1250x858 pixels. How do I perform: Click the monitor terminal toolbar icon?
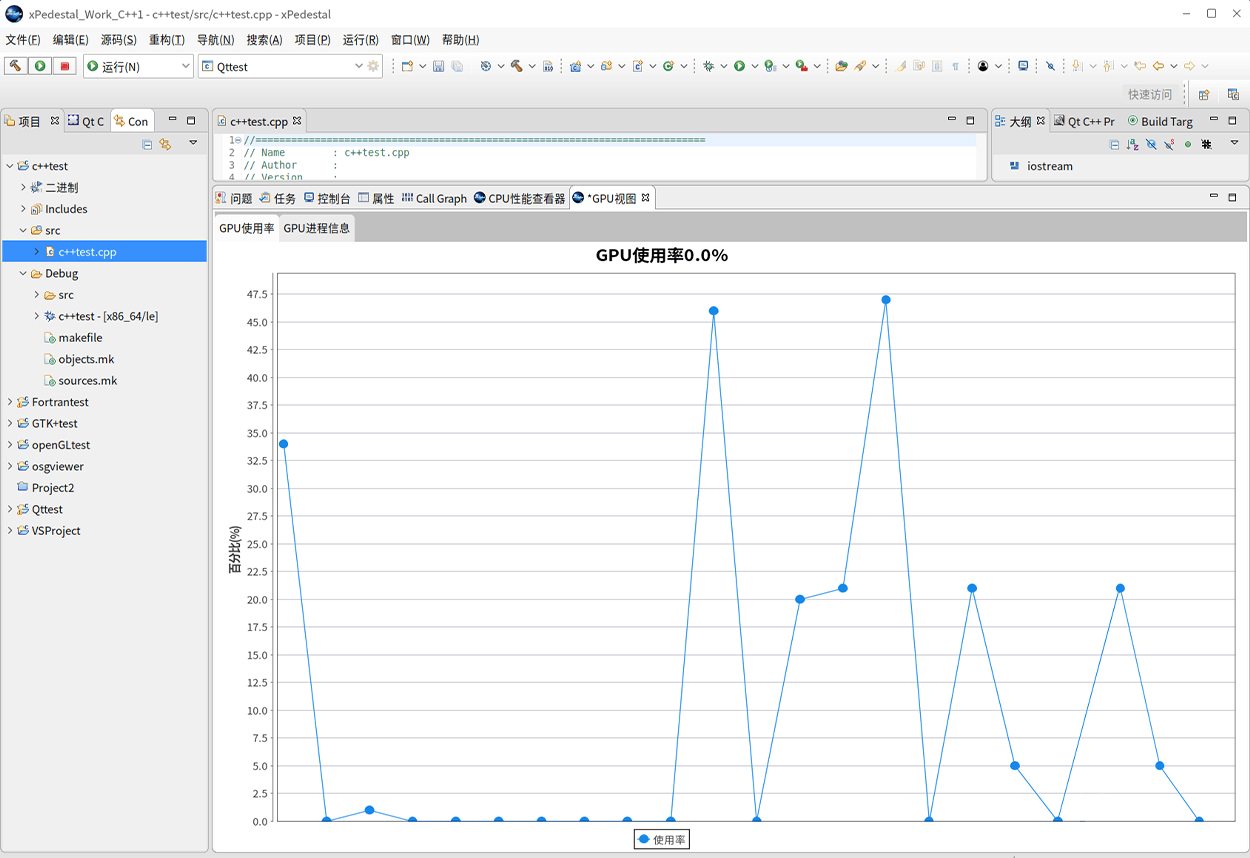coord(1023,66)
